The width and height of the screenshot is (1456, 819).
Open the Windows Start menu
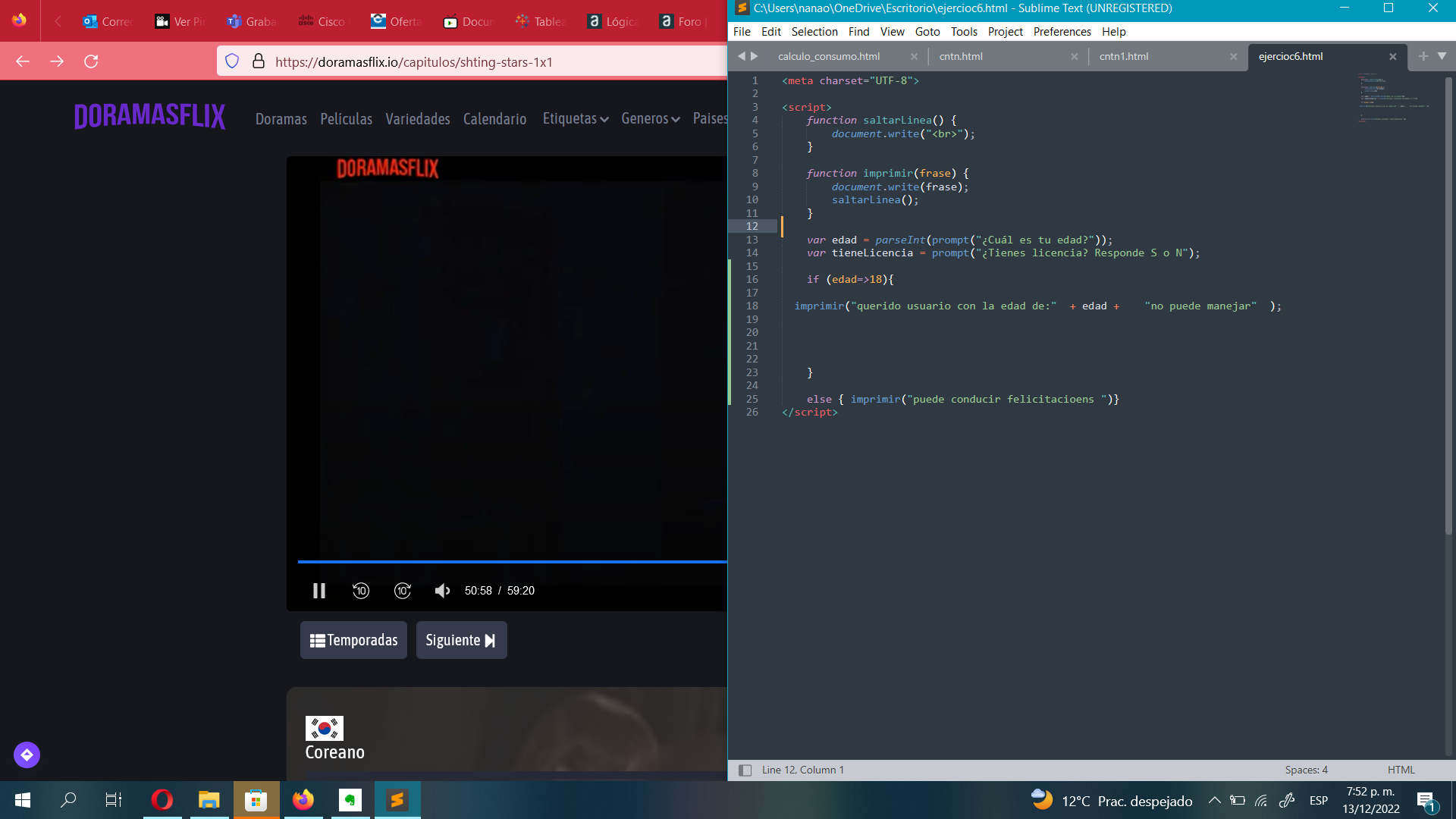click(23, 800)
